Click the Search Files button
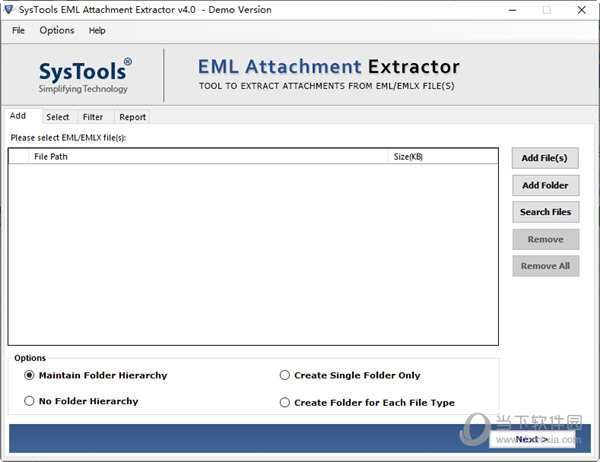This screenshot has height=462, width=600. click(545, 212)
